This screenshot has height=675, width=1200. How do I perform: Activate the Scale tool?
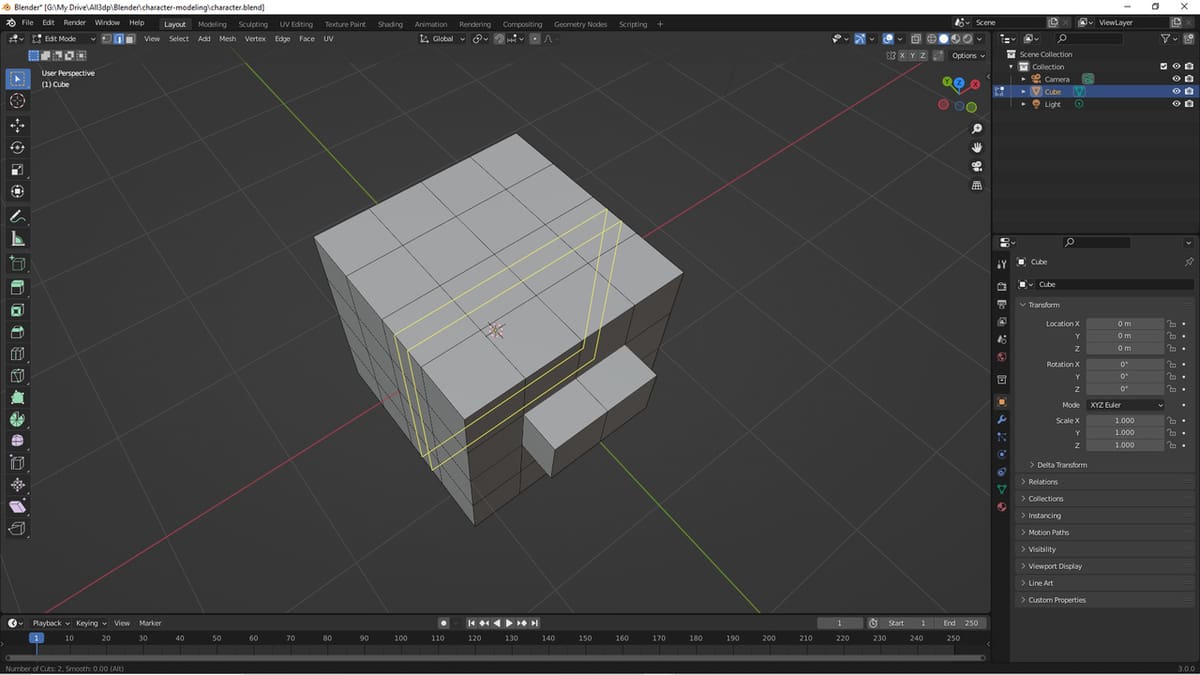coord(17,170)
